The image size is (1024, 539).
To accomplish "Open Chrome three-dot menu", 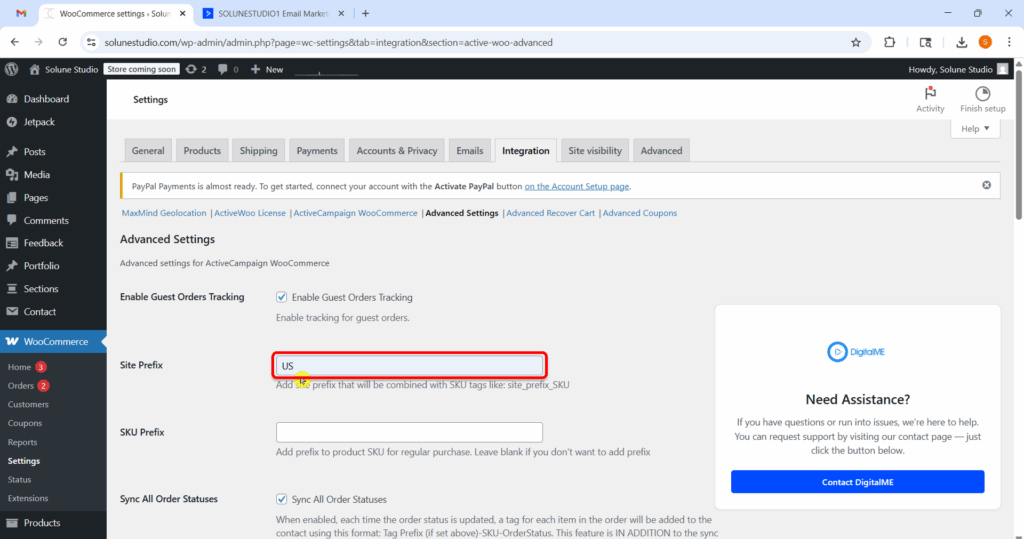I will [x=1009, y=42].
